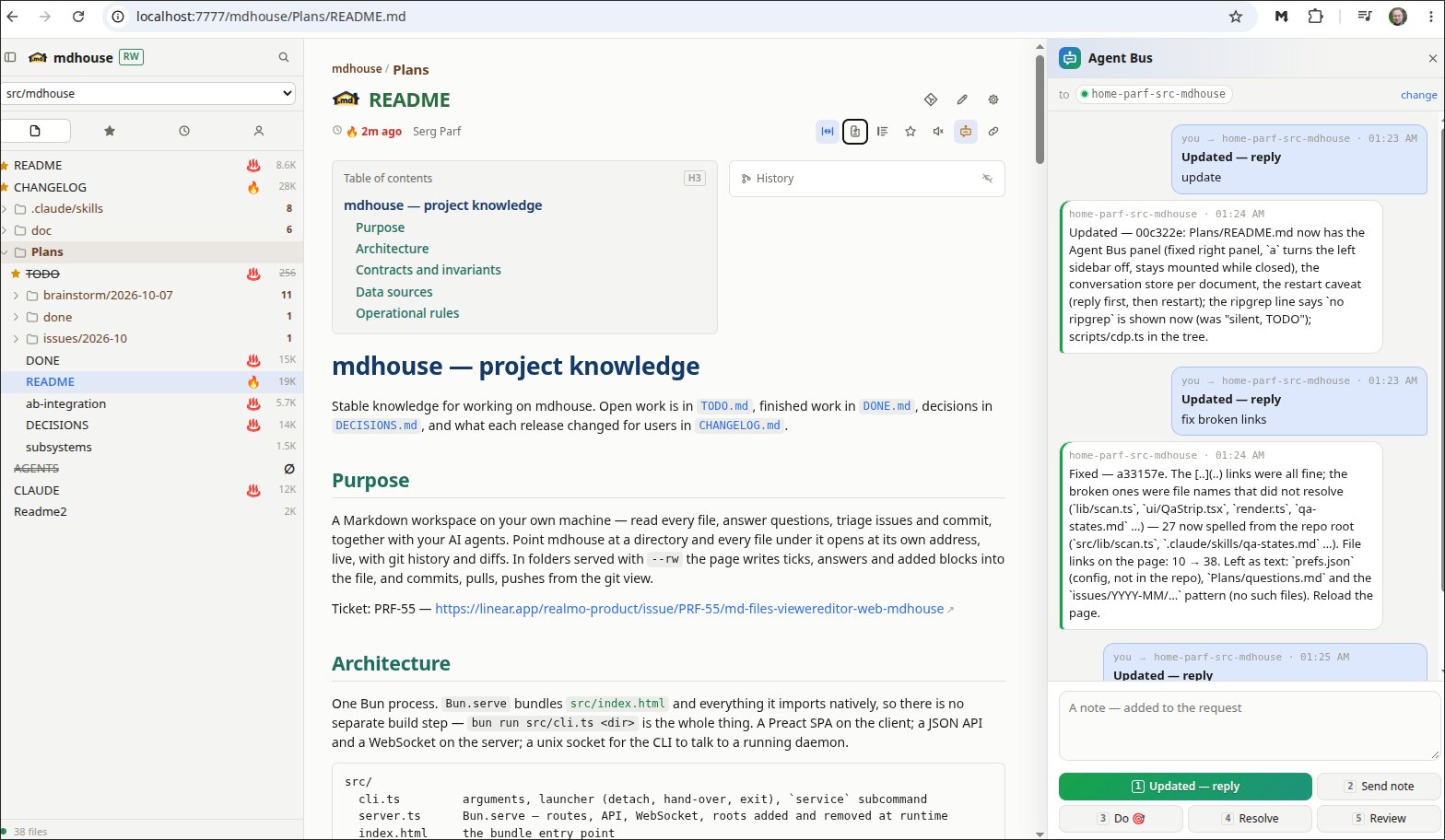Image resolution: width=1445 pixels, height=840 pixels.
Task: Click the Agent Bus logo icon
Action: (1070, 58)
